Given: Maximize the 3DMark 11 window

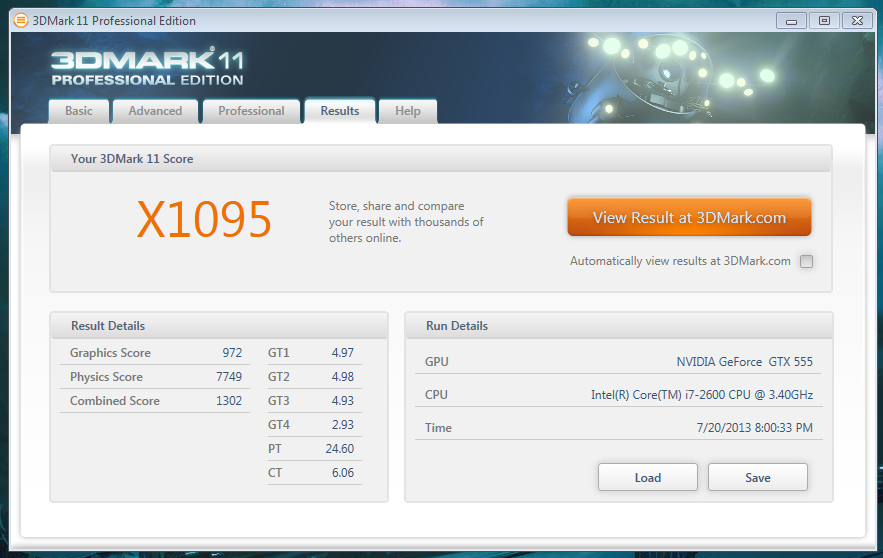Looking at the screenshot, I should point(824,21).
